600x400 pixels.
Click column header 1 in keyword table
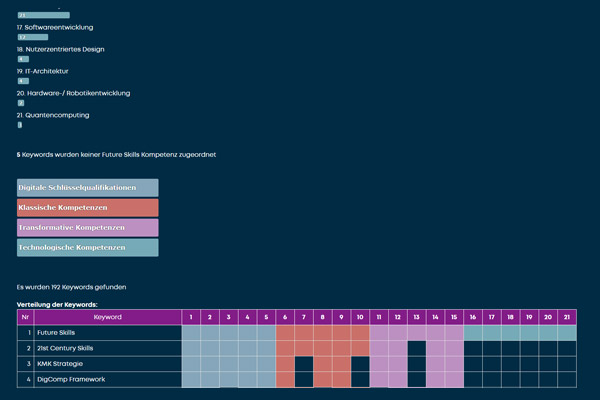(190, 317)
